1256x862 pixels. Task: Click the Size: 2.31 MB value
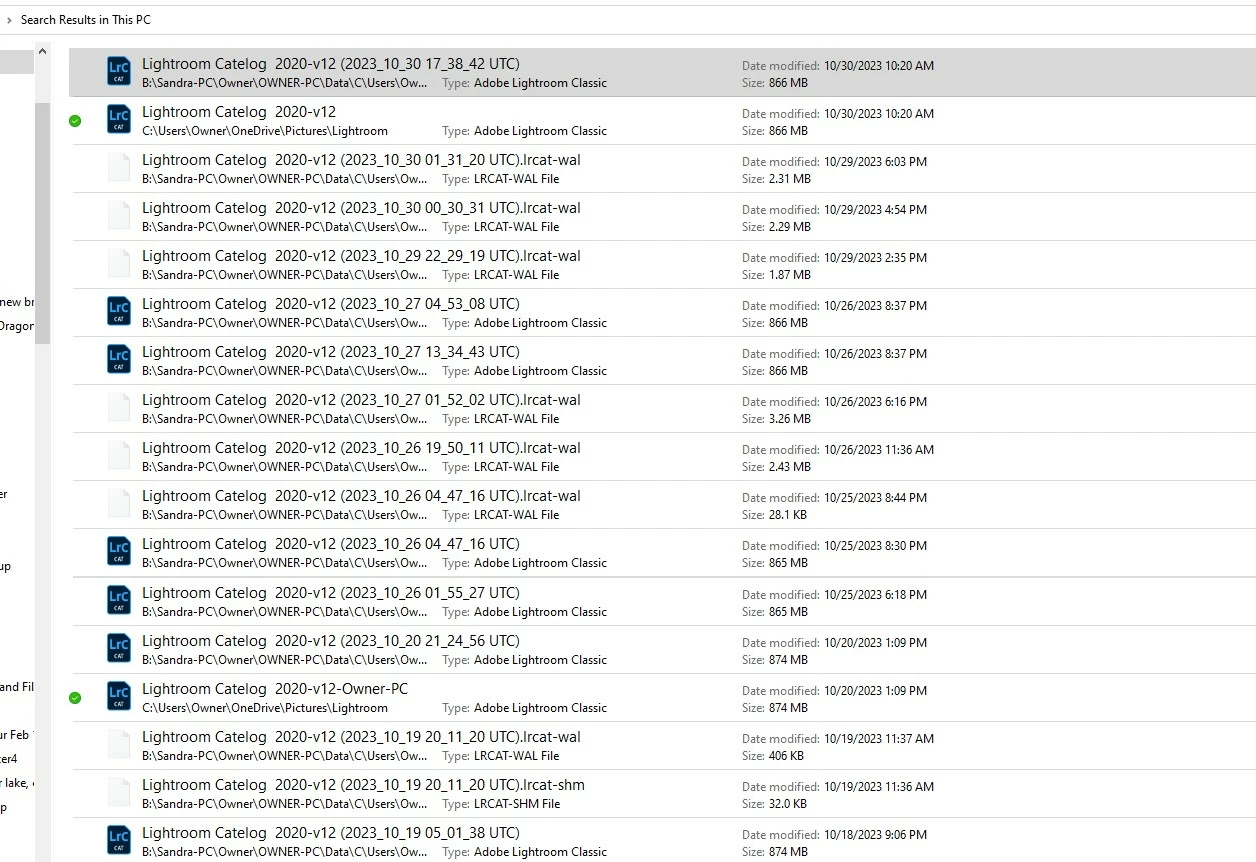[789, 179]
